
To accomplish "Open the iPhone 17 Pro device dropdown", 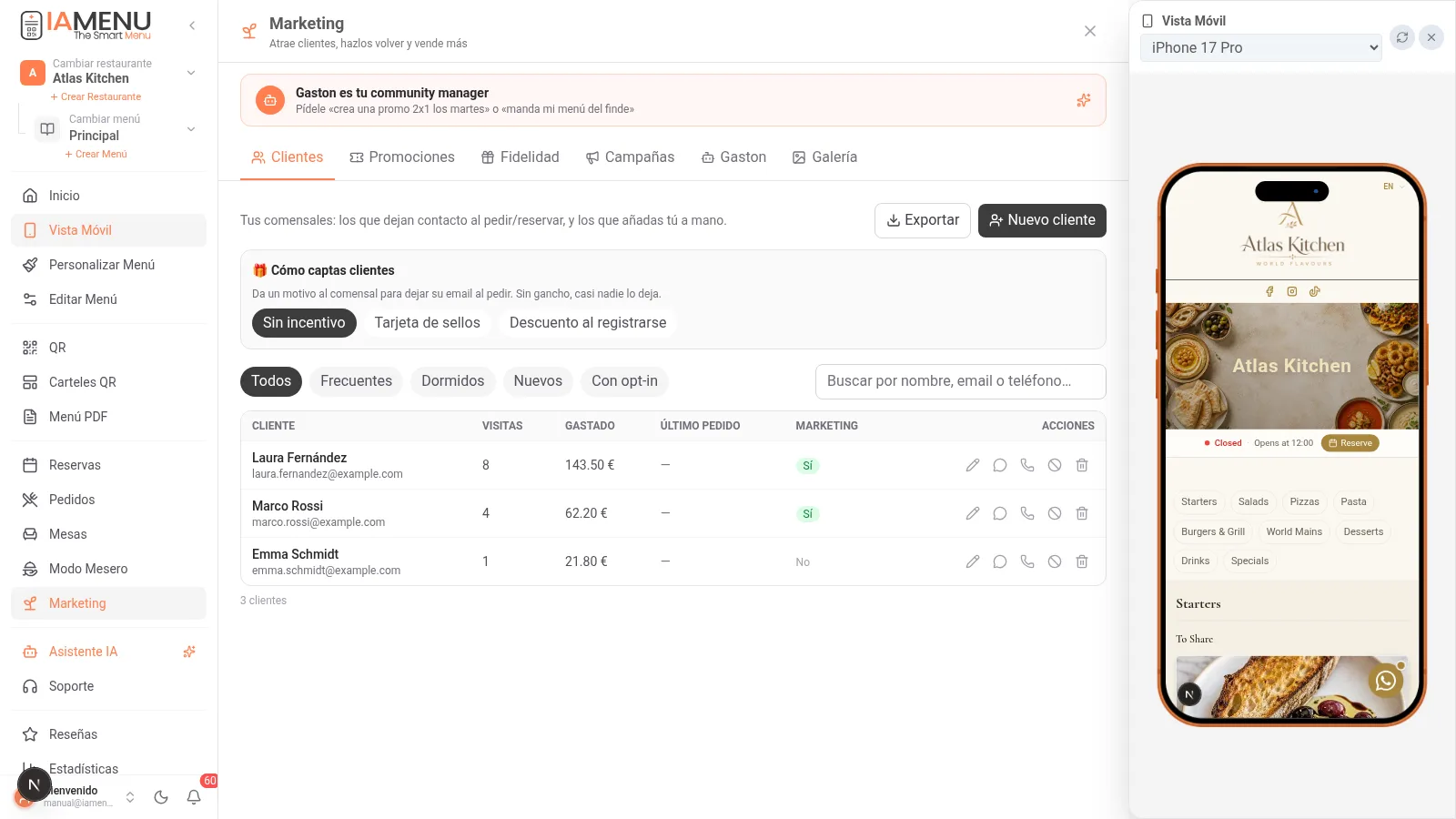I will pos(1261,47).
